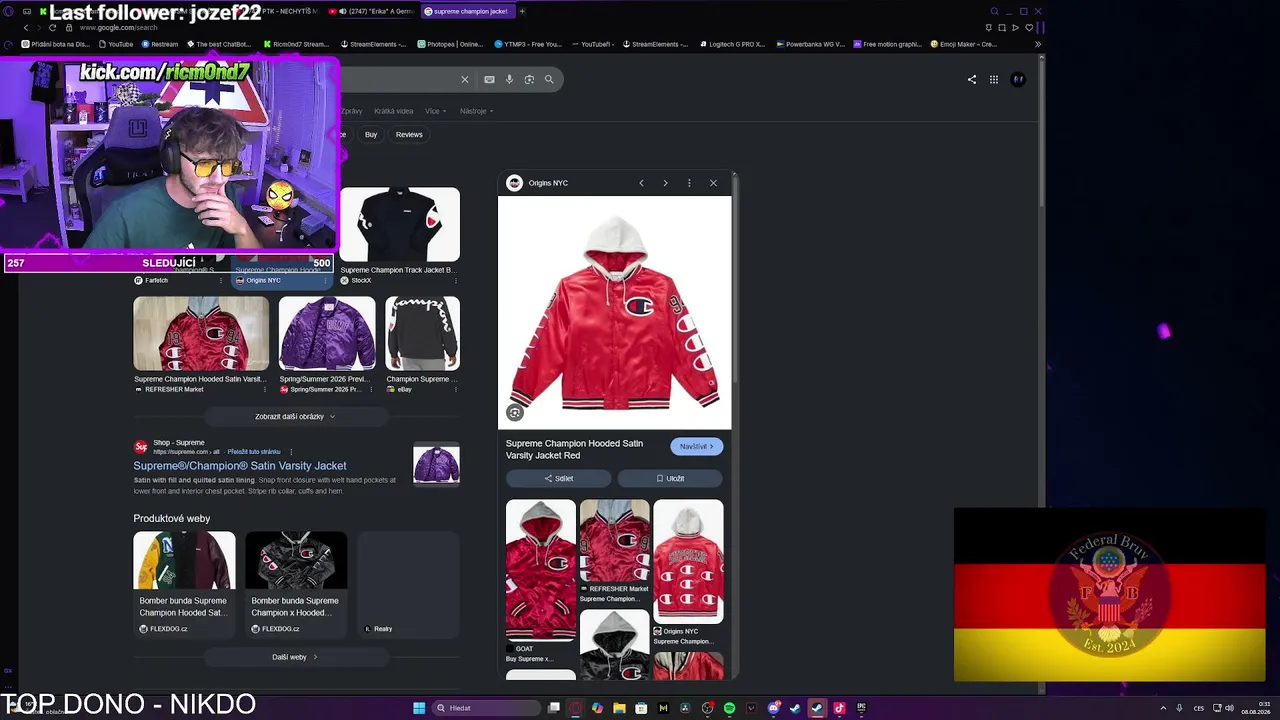Open more options in image preview panel

pos(689,183)
